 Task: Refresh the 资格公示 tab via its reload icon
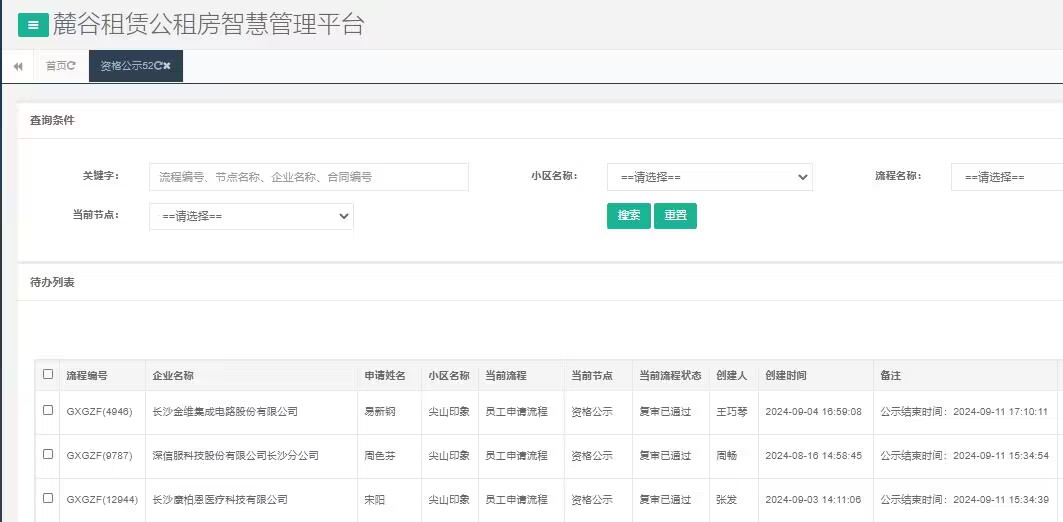click(158, 66)
